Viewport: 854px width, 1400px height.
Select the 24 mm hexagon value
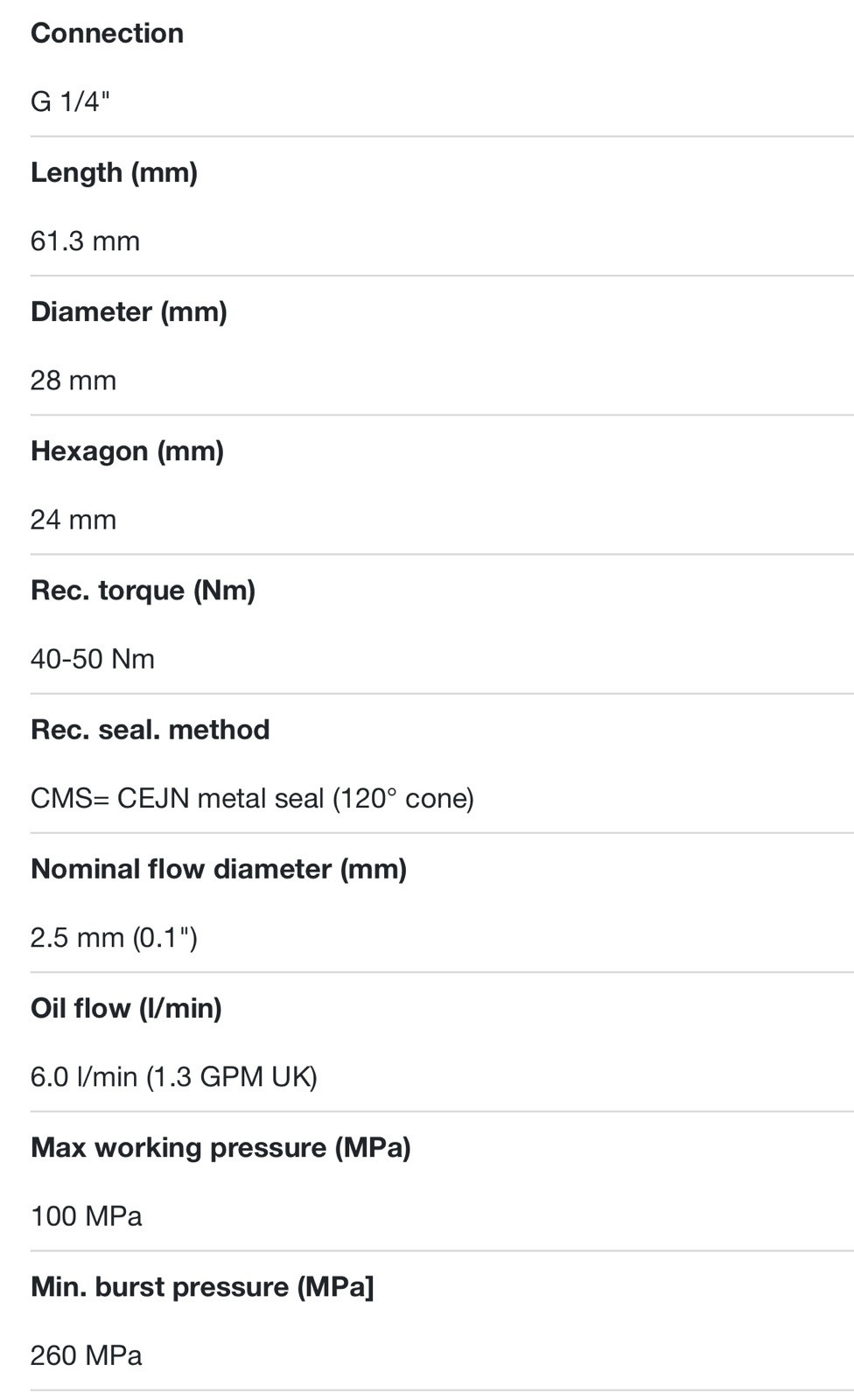[x=73, y=519]
